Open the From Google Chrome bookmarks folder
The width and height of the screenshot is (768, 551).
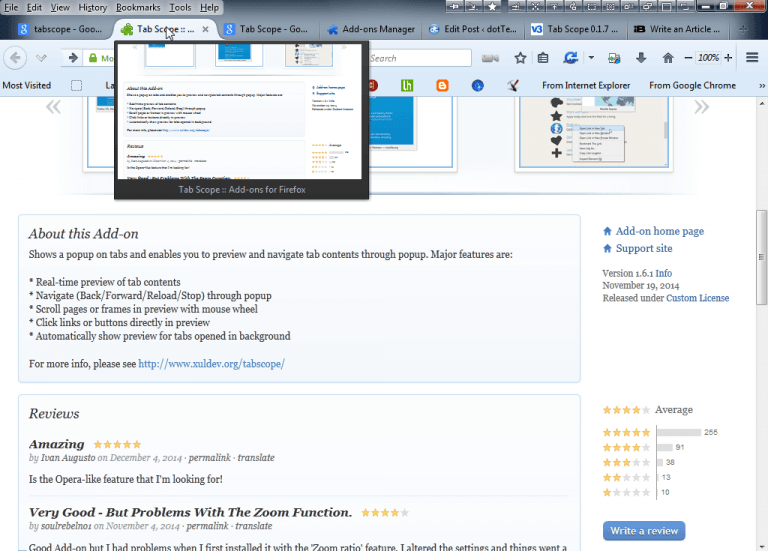(x=692, y=85)
